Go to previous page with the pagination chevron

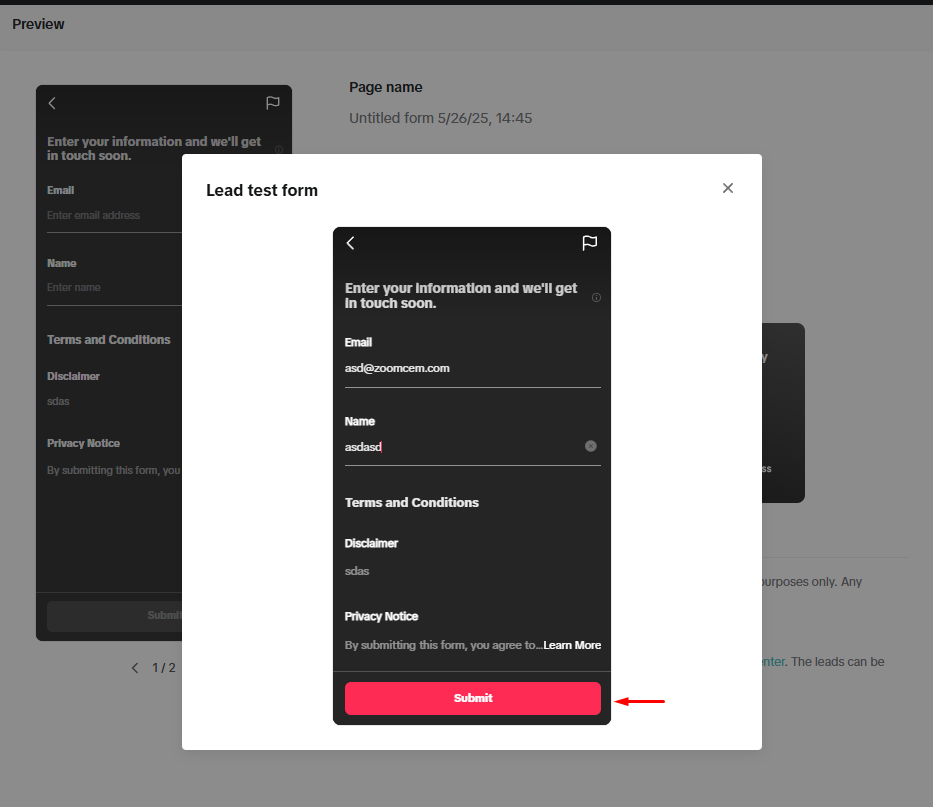pyautogui.click(x=135, y=668)
